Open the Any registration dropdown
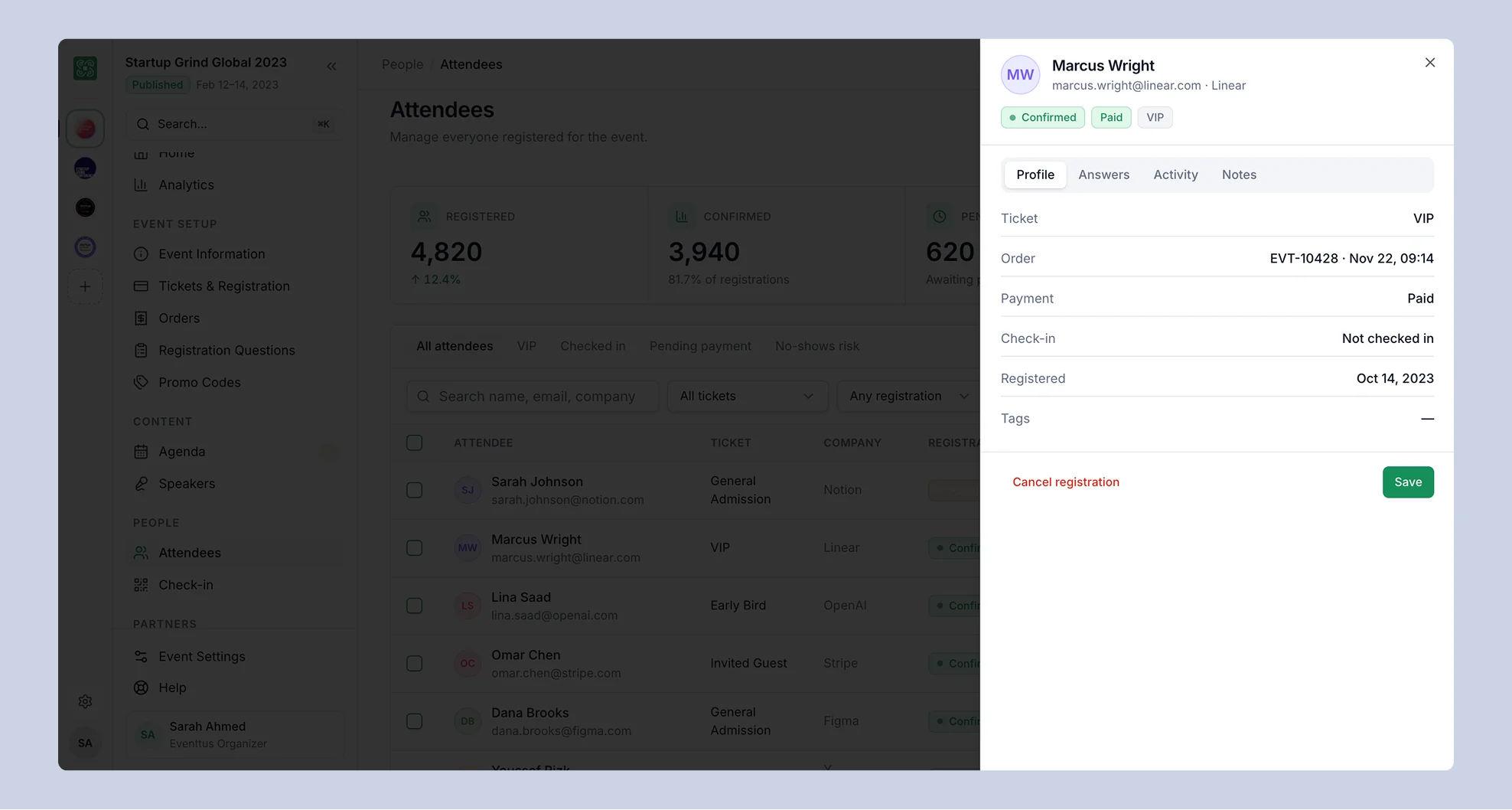Viewport: 1512px width, 810px height. [x=908, y=397]
